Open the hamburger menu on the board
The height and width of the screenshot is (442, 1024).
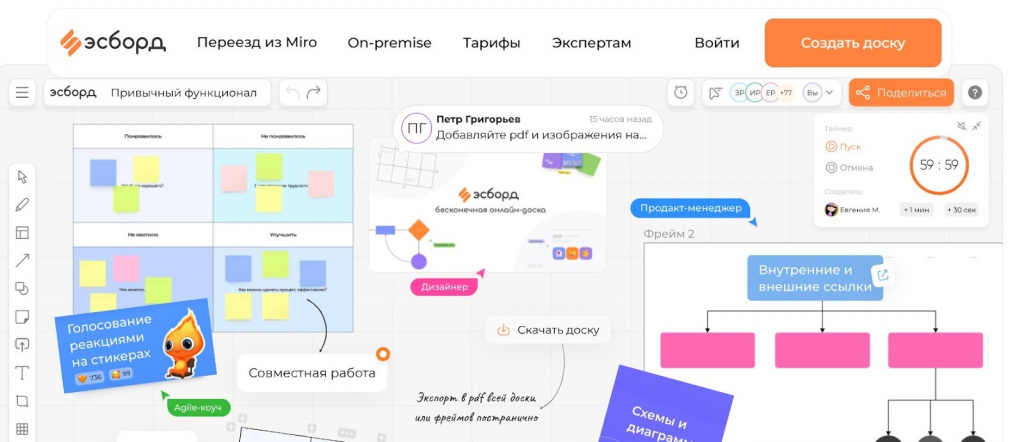[22, 93]
